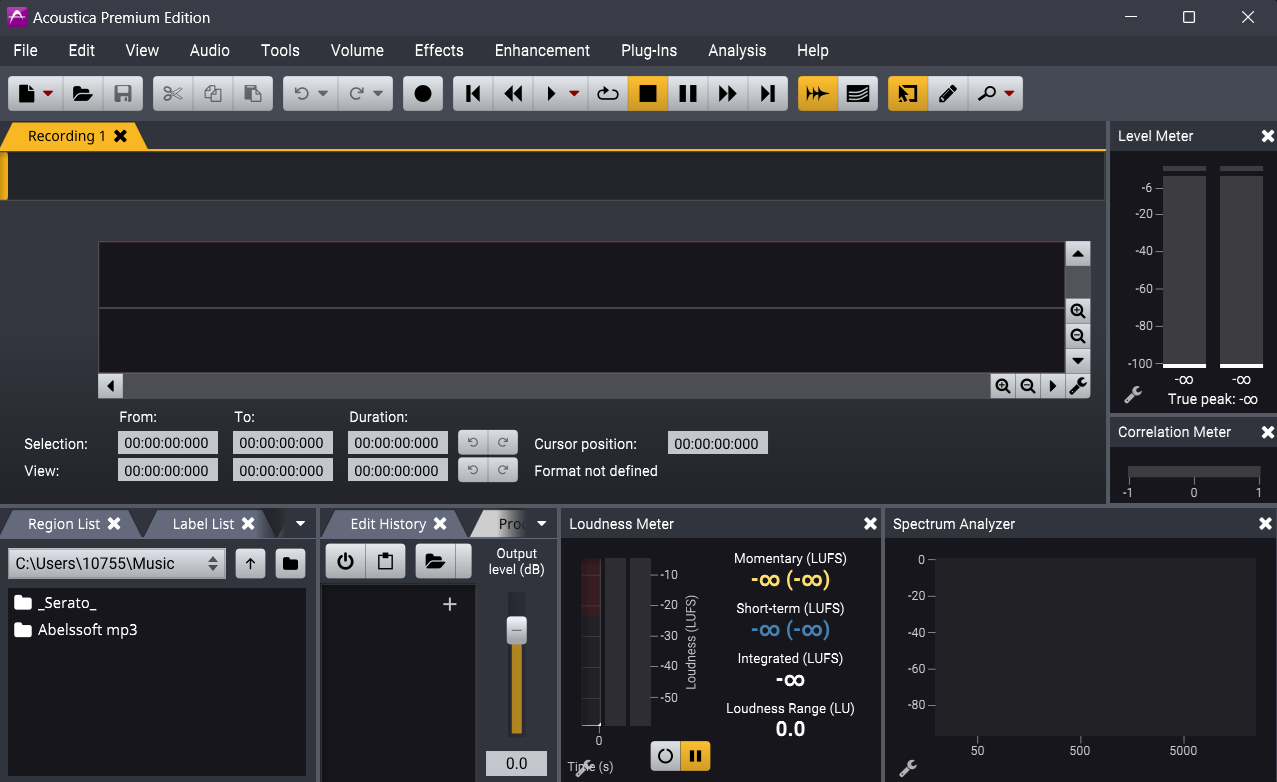Stop playback with the square button

pos(648,94)
